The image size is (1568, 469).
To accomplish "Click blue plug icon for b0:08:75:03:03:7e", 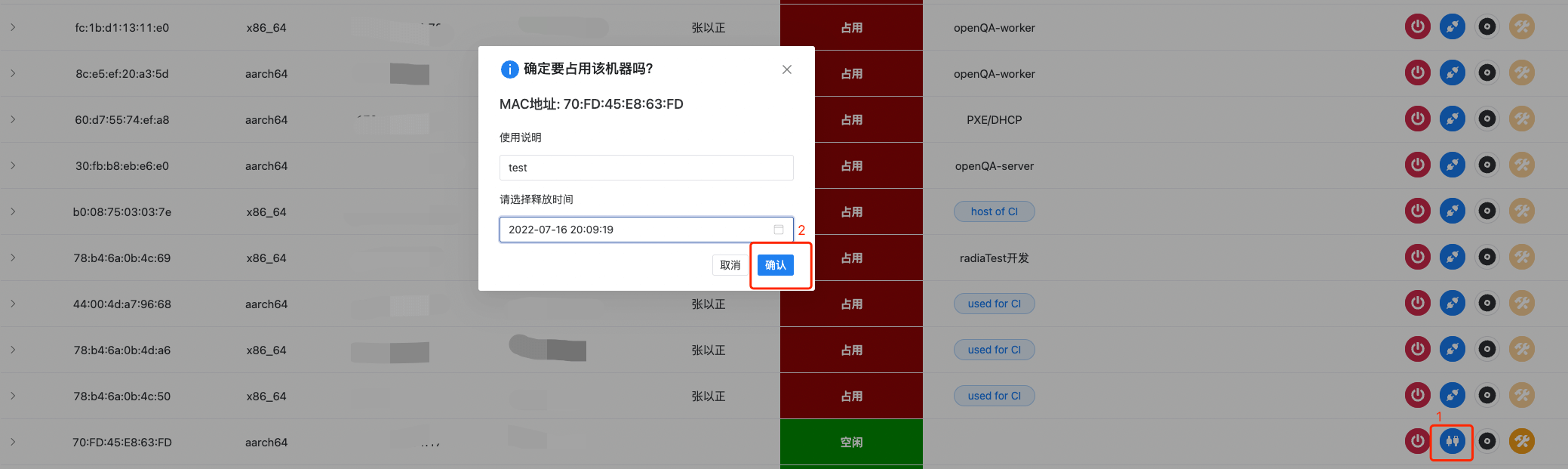I will pos(1452,211).
